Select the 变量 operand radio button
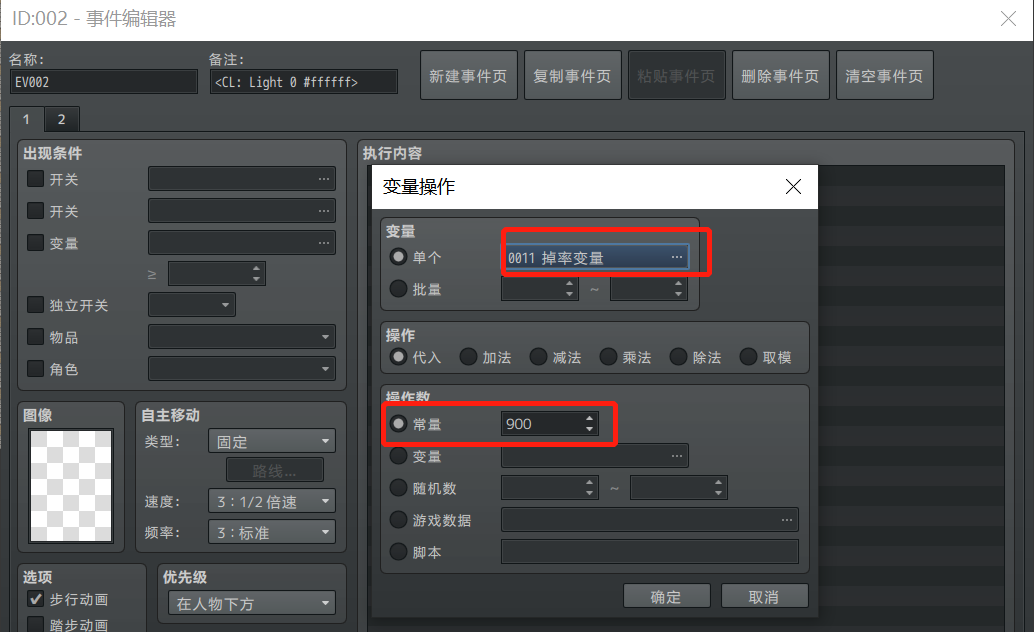This screenshot has width=1034, height=632. click(398, 455)
